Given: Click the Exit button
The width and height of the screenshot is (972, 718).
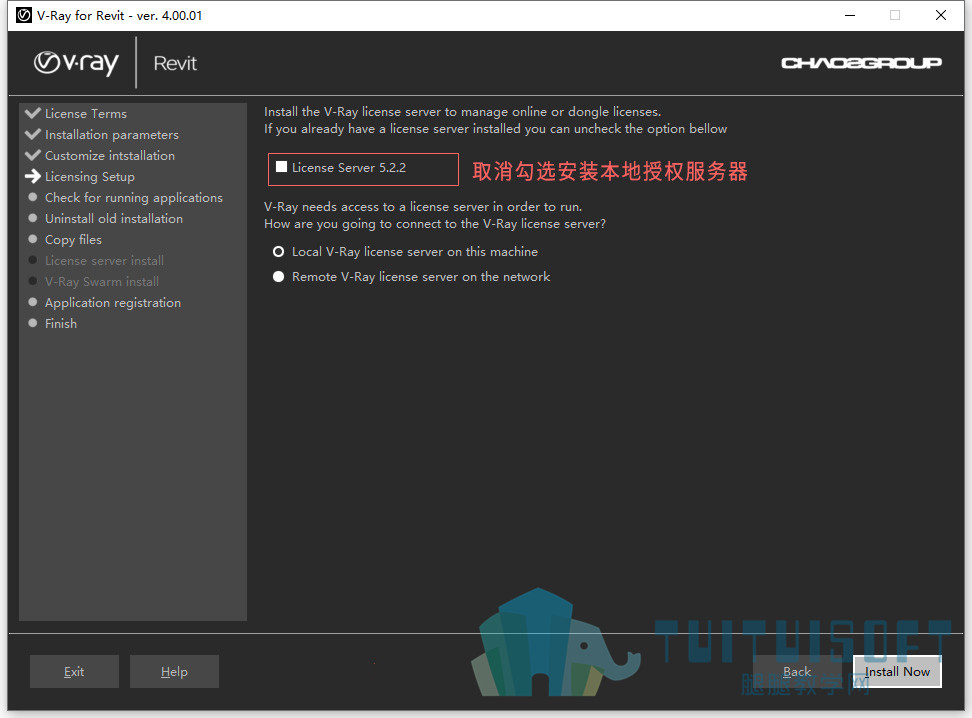Looking at the screenshot, I should (74, 671).
